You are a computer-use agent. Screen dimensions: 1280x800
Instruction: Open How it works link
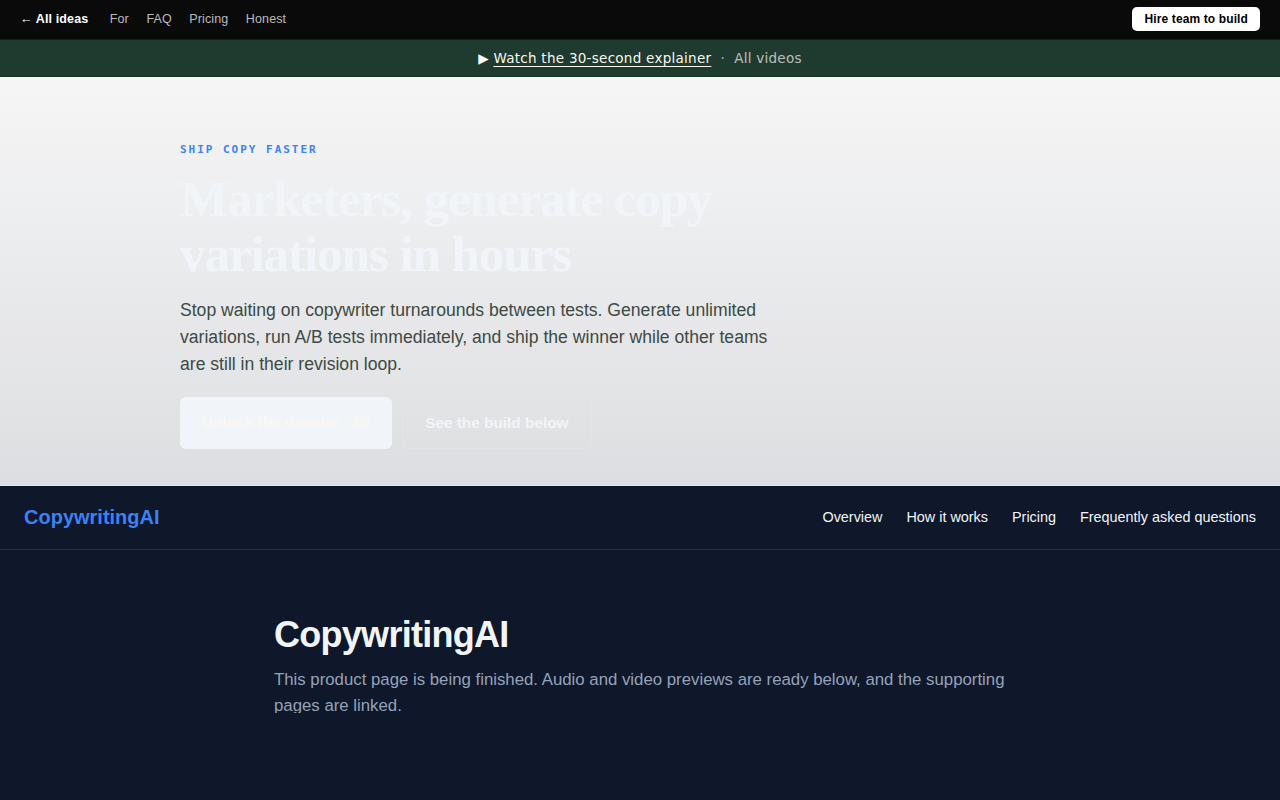click(947, 517)
